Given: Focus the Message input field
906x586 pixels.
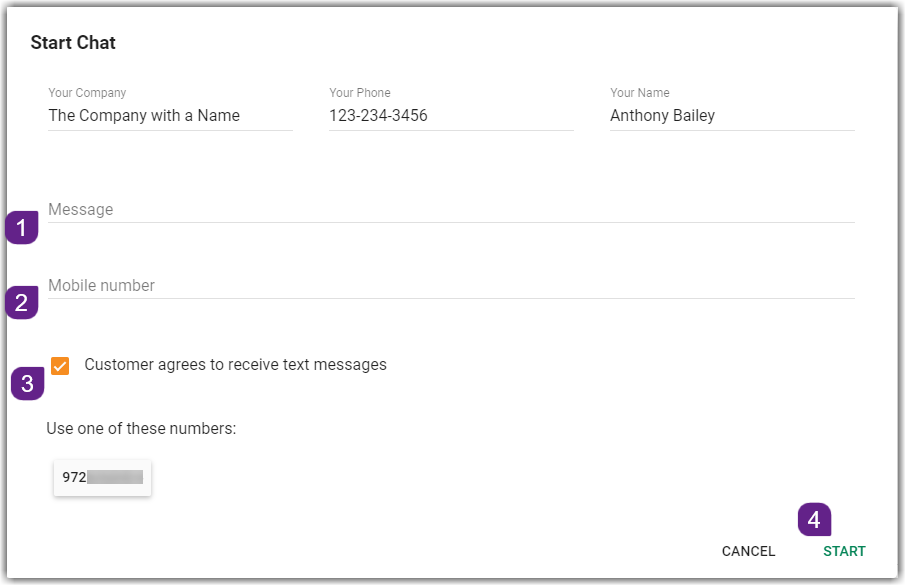Looking at the screenshot, I should tap(451, 210).
